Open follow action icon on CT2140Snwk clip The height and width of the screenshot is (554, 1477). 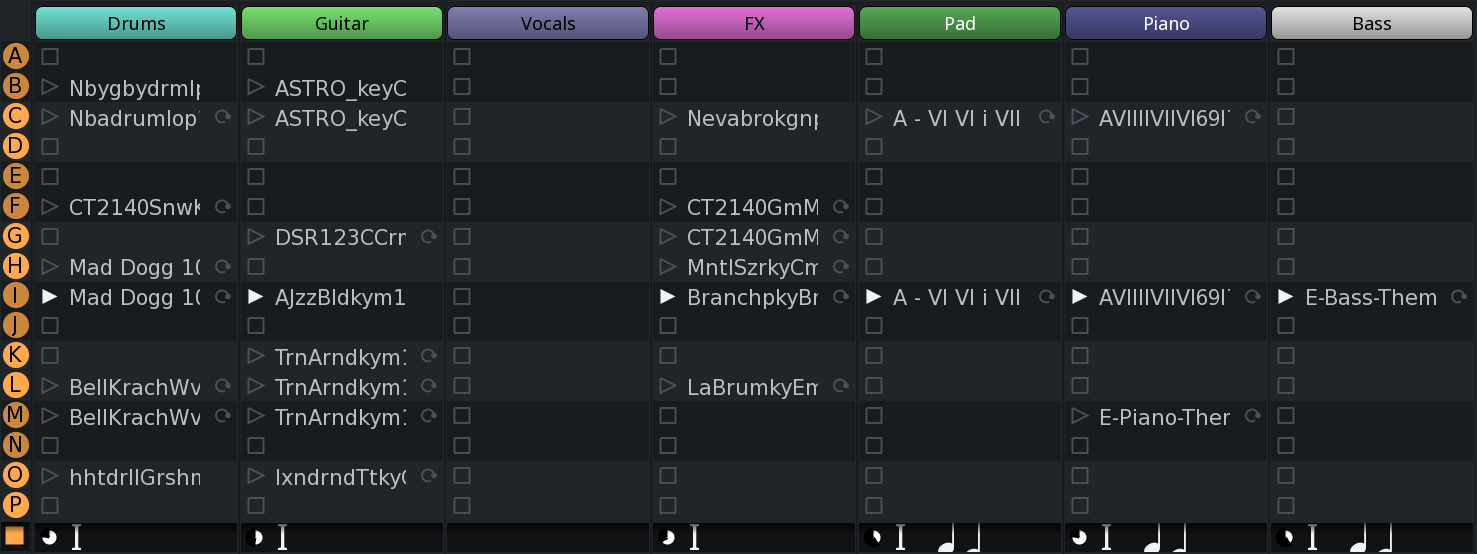[x=223, y=207]
